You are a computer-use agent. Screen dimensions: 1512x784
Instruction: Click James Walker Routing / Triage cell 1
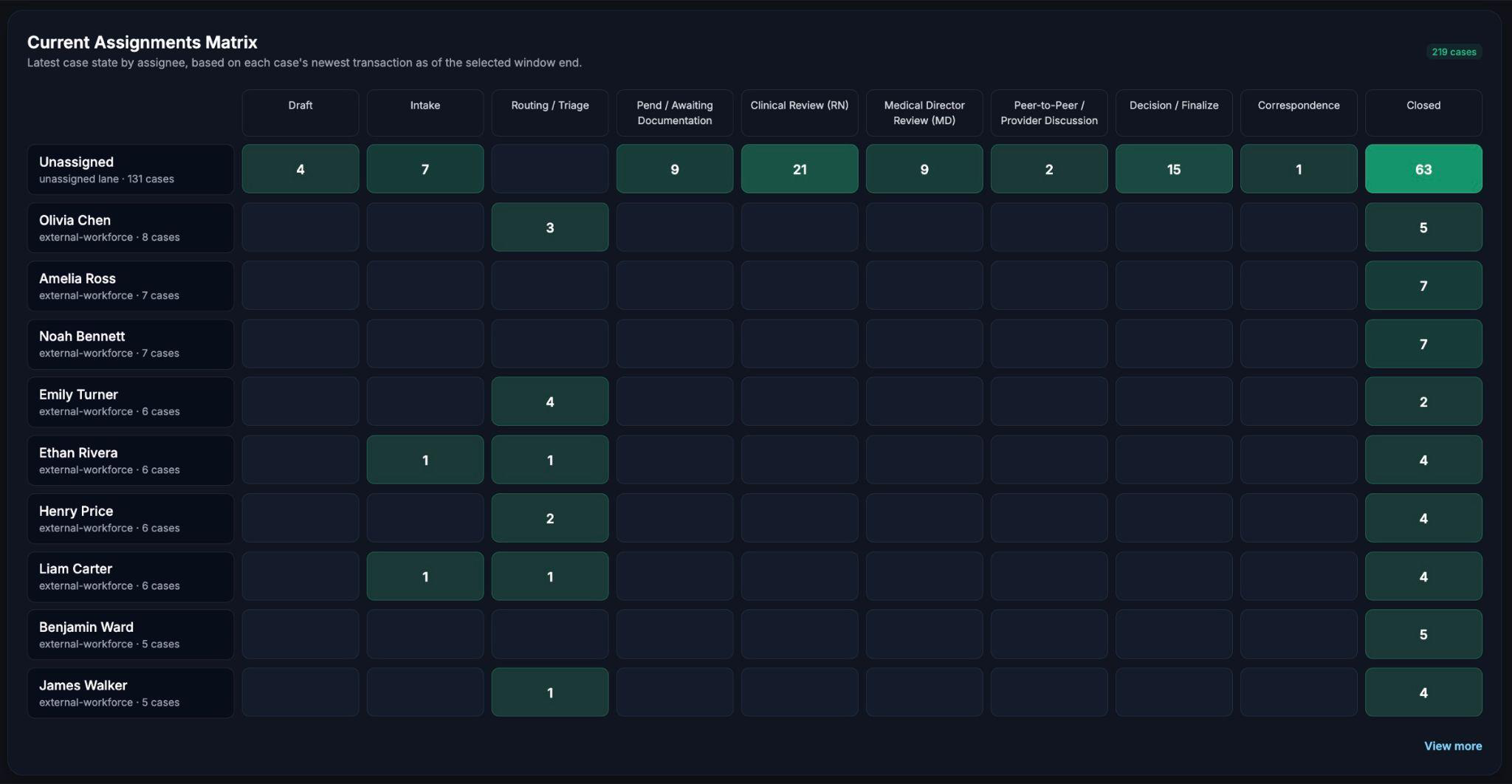(550, 692)
